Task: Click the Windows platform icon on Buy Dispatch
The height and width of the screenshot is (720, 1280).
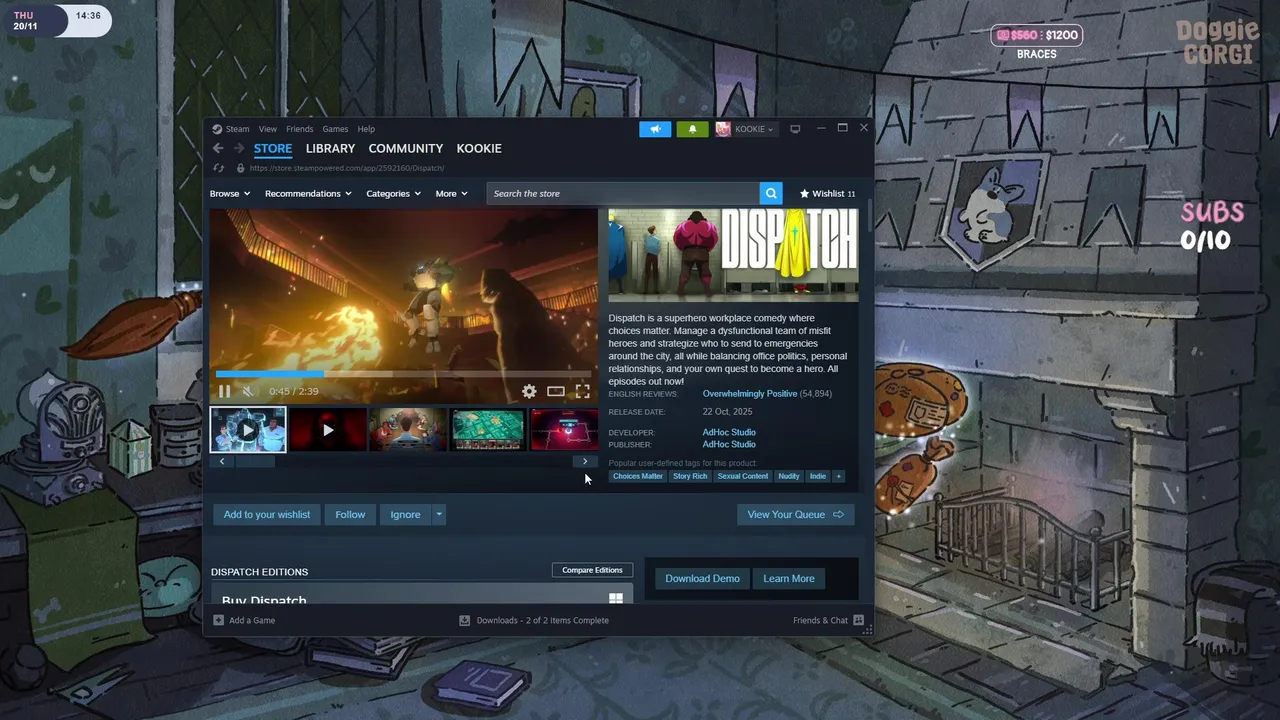Action: [x=616, y=598]
